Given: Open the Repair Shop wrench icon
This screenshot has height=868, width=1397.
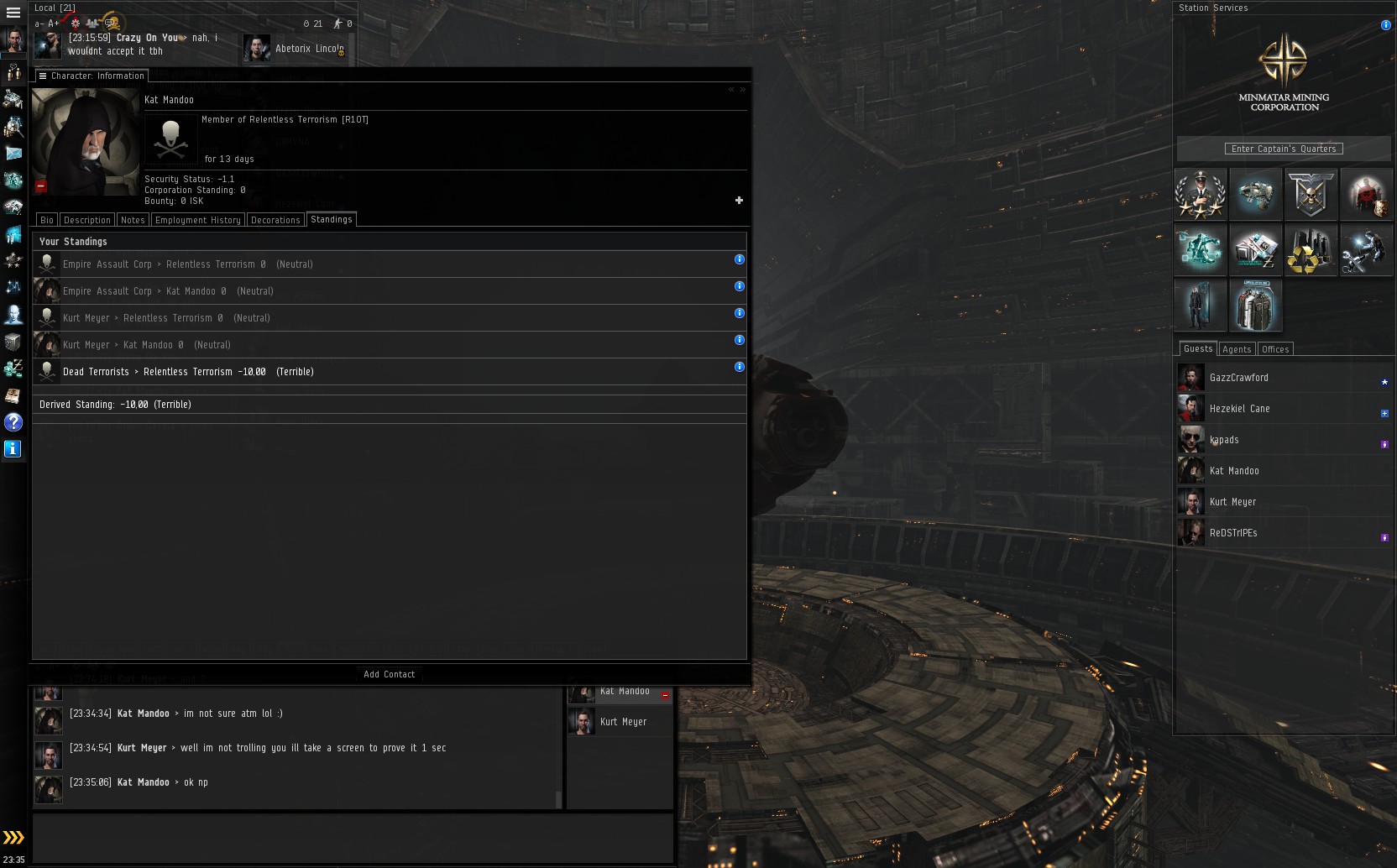Looking at the screenshot, I should (x=1366, y=249).
